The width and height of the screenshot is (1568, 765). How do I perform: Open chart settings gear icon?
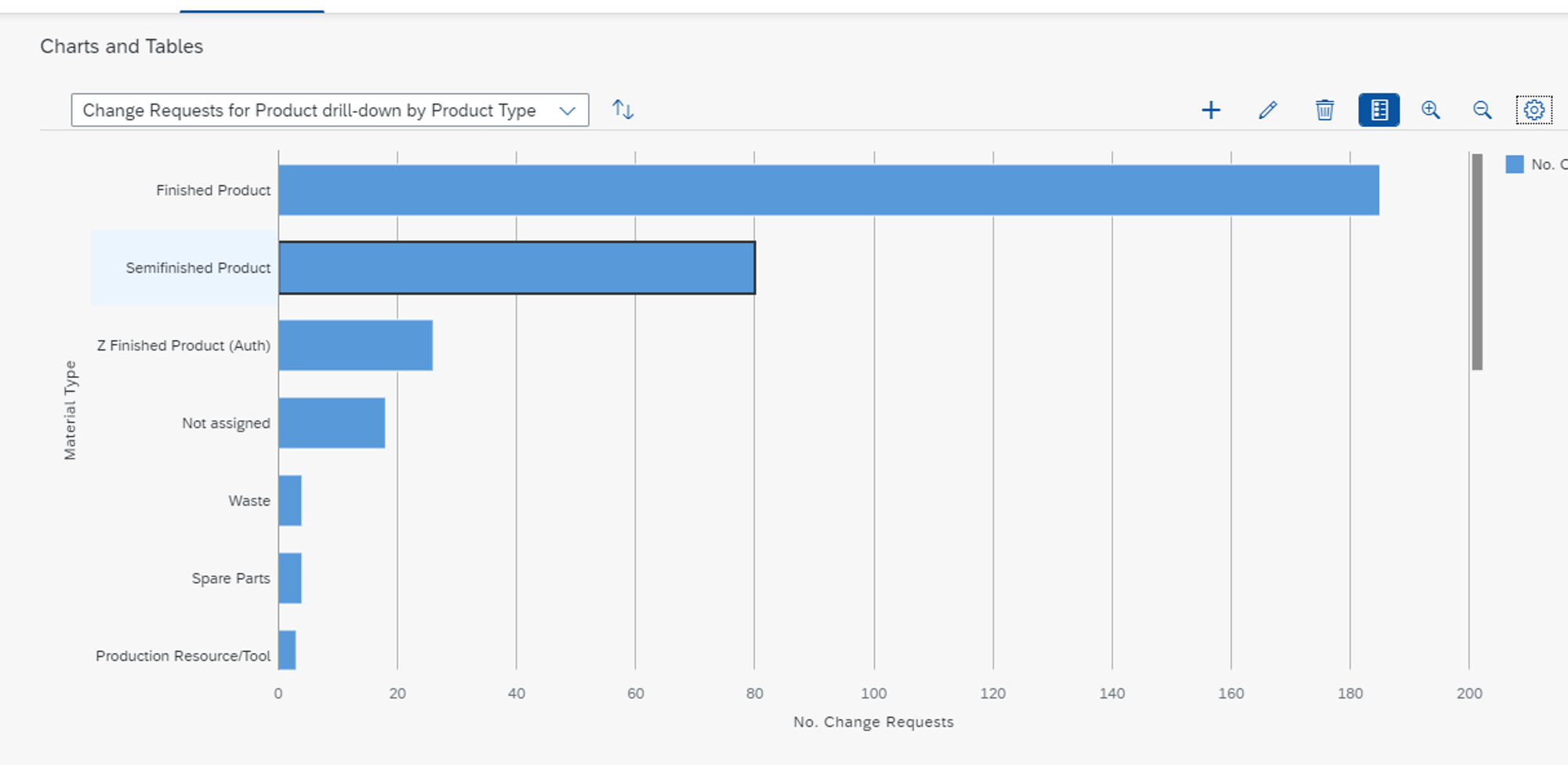pos(1534,111)
